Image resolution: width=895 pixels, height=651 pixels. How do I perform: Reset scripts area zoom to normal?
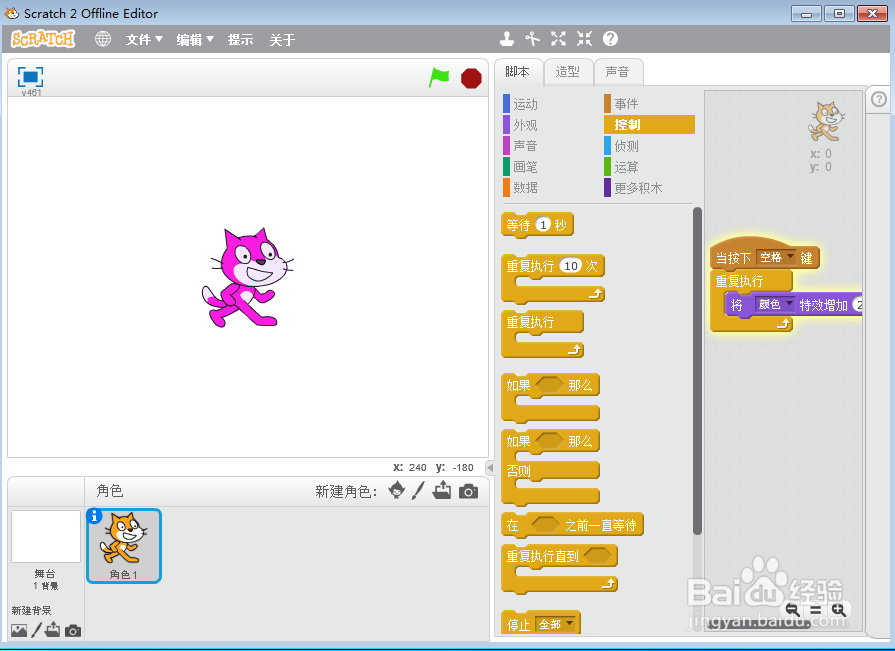(815, 610)
